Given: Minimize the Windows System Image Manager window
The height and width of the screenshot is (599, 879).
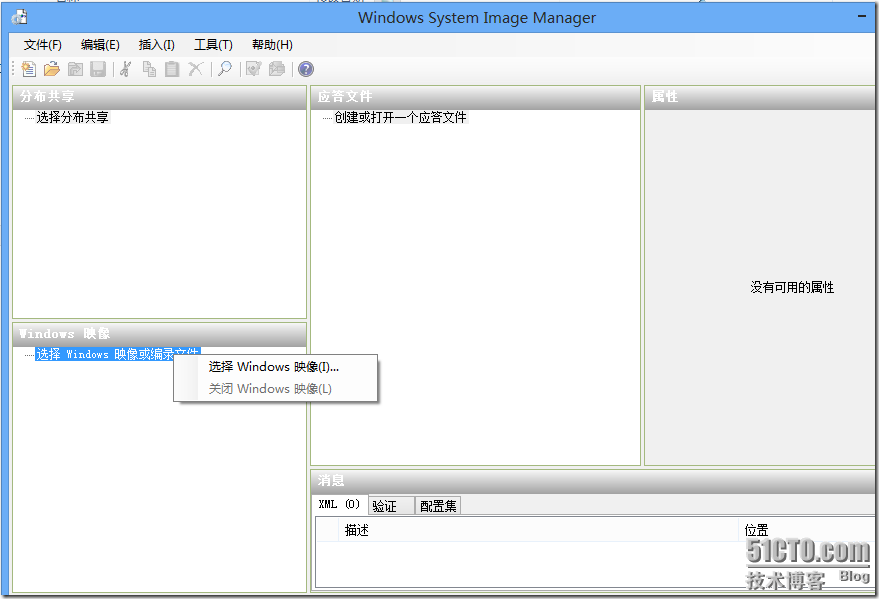Looking at the screenshot, I should 862,17.
